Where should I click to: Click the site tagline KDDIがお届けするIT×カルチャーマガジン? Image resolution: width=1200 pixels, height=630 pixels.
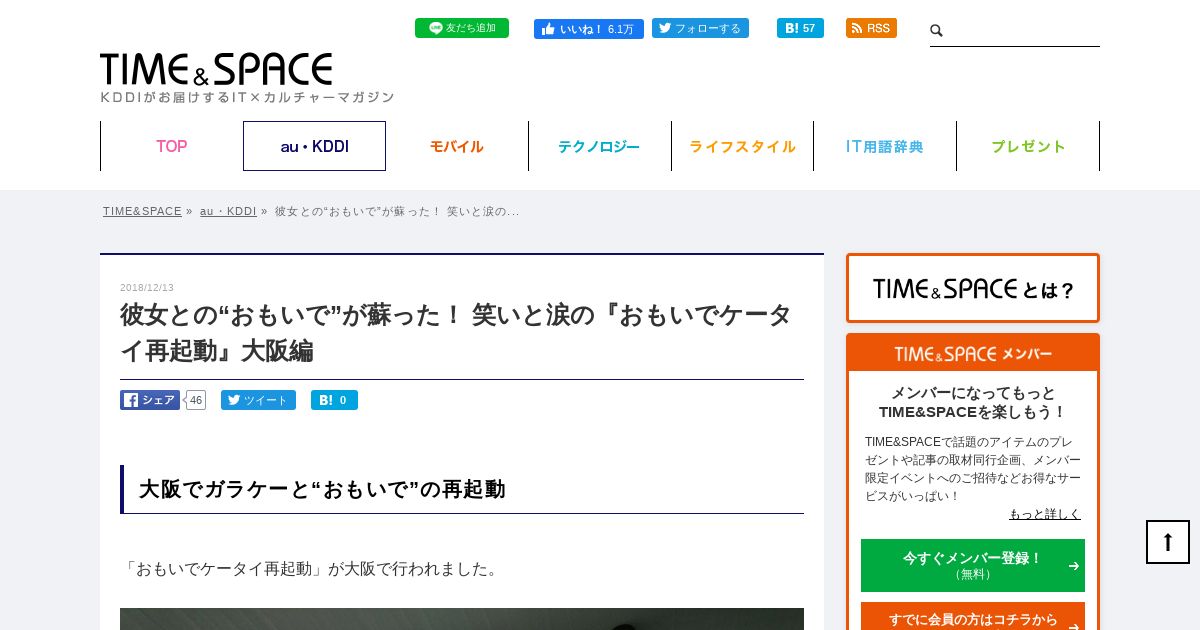[247, 97]
